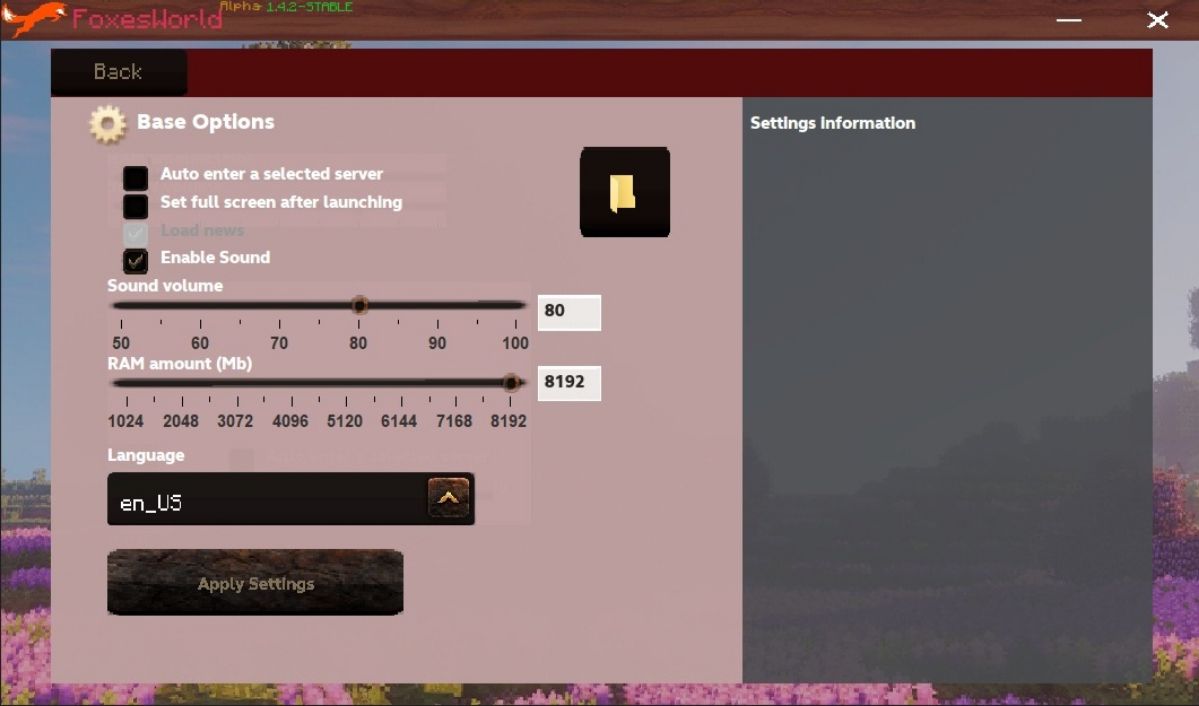The width and height of the screenshot is (1199, 706).
Task: Click the Settings Information heading
Action: (x=832, y=123)
